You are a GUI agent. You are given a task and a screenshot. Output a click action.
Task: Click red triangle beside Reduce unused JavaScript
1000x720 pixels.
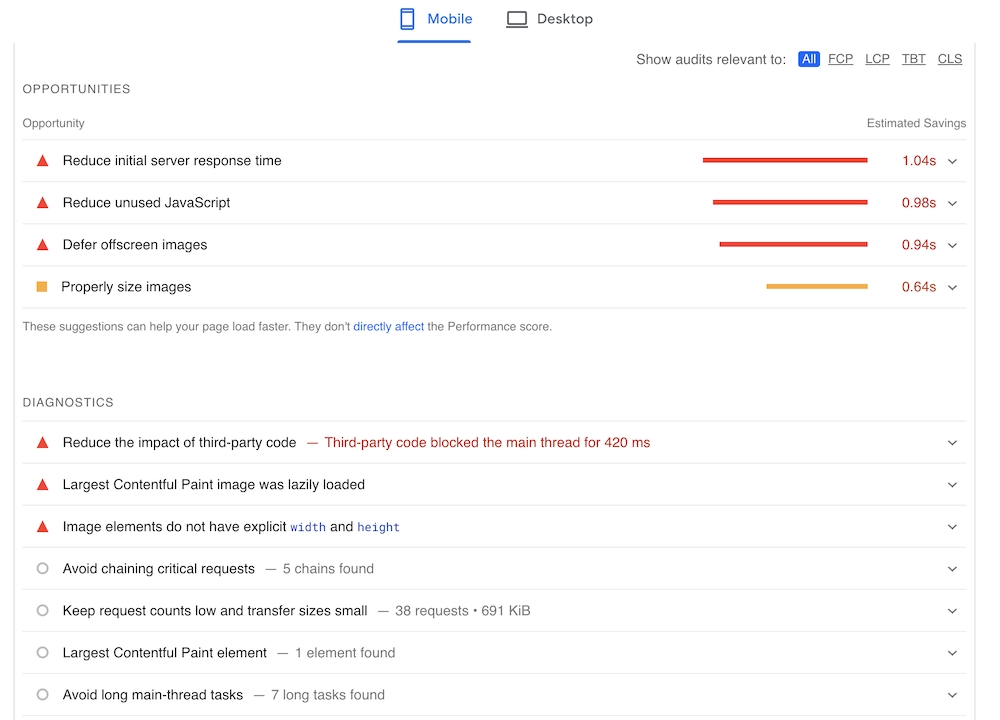coord(43,203)
